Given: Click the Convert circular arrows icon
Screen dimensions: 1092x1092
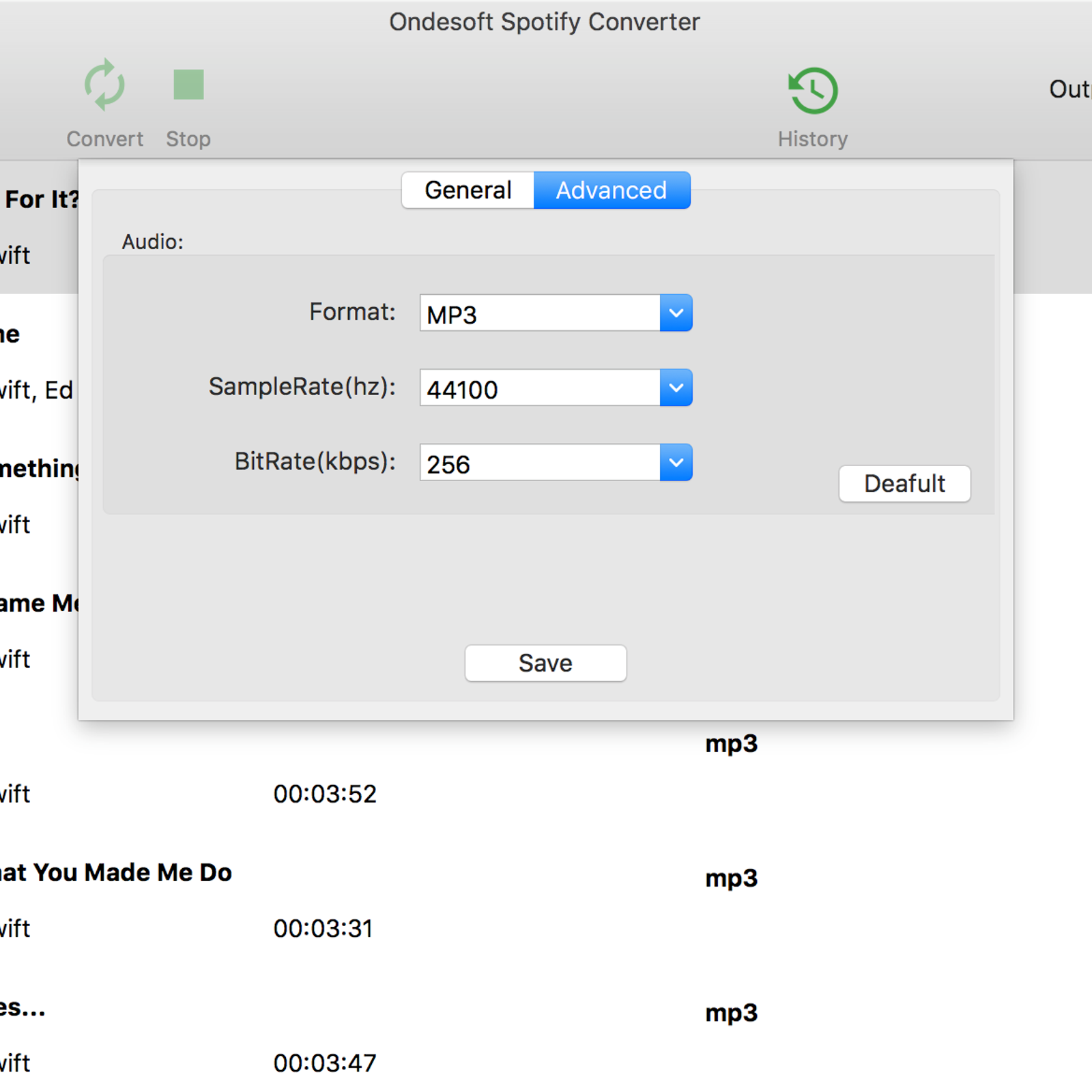Looking at the screenshot, I should pos(104,85).
